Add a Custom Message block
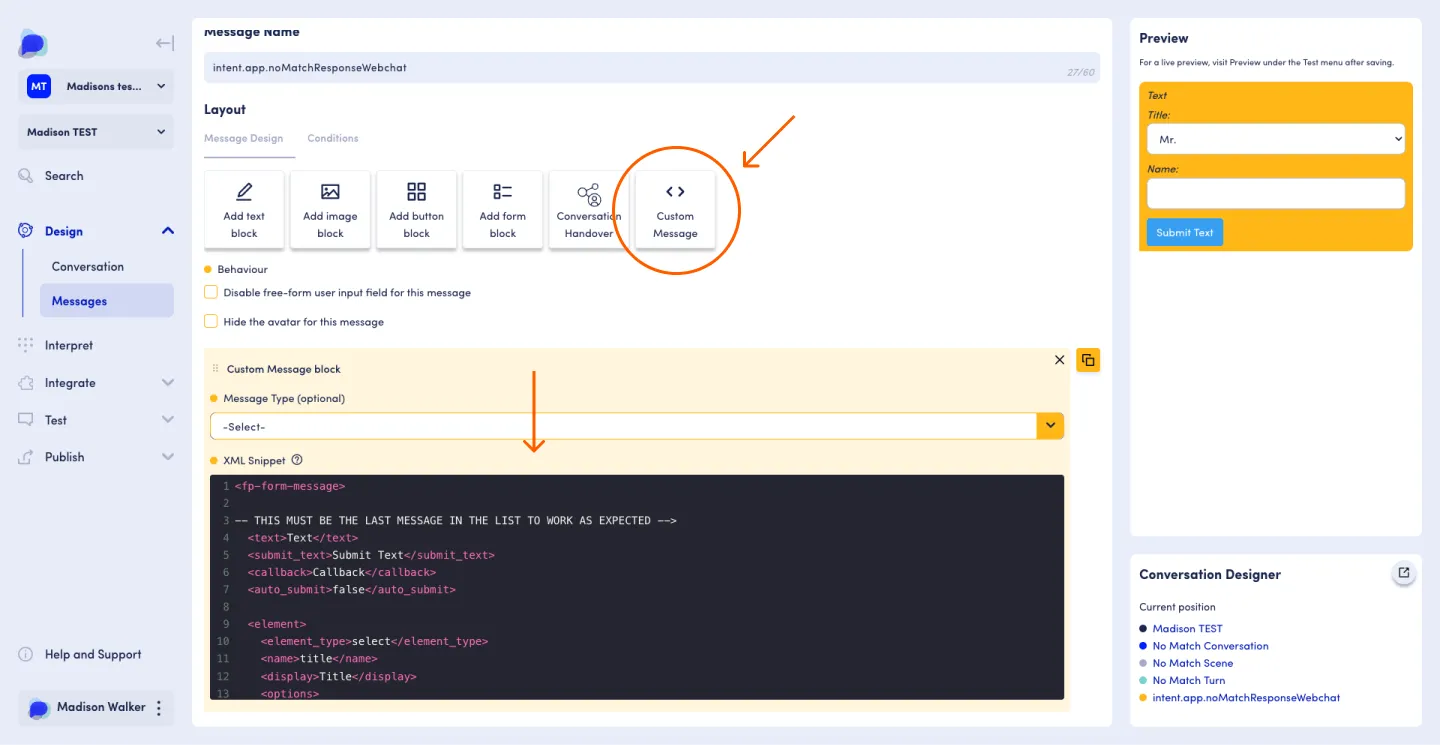The image size is (1440, 745). click(675, 210)
